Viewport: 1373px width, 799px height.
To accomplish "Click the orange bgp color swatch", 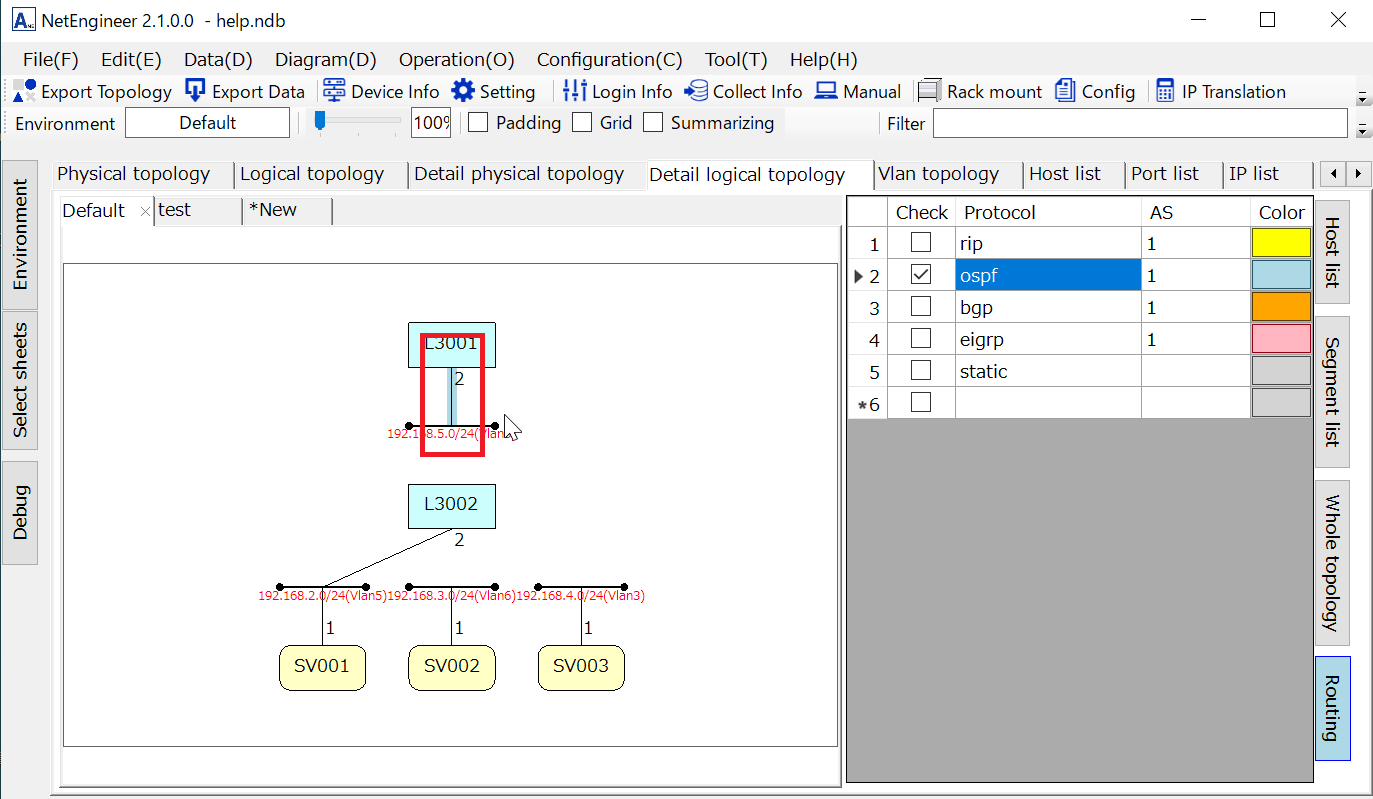I will point(1281,307).
